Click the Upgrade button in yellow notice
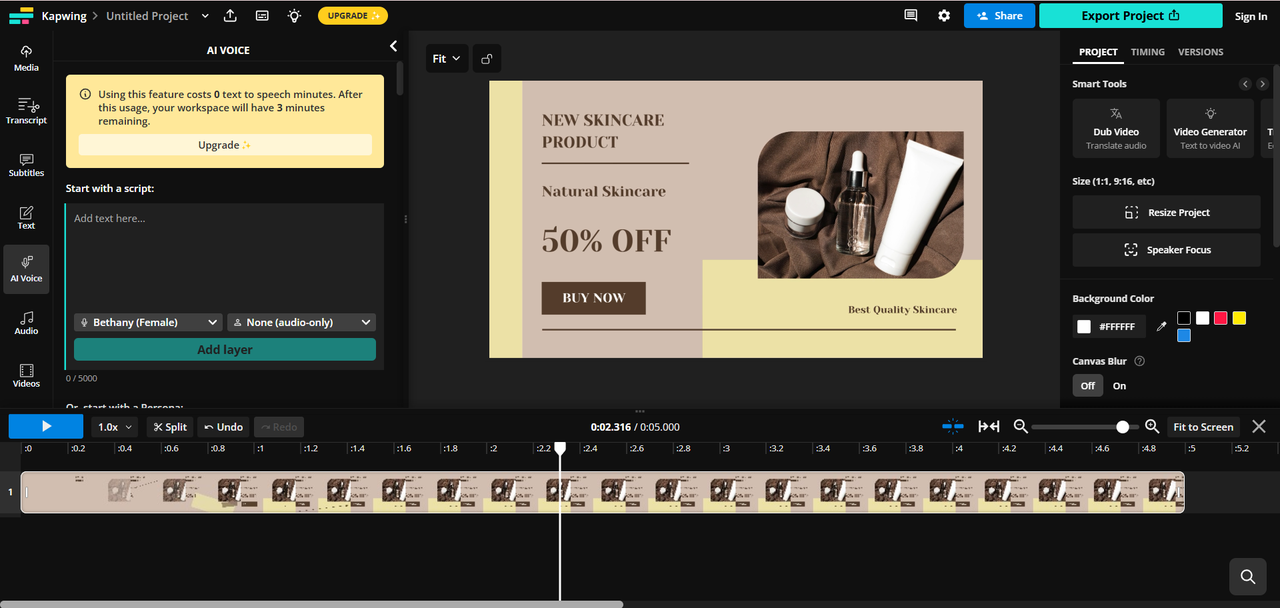The width and height of the screenshot is (1280, 608). (x=225, y=145)
